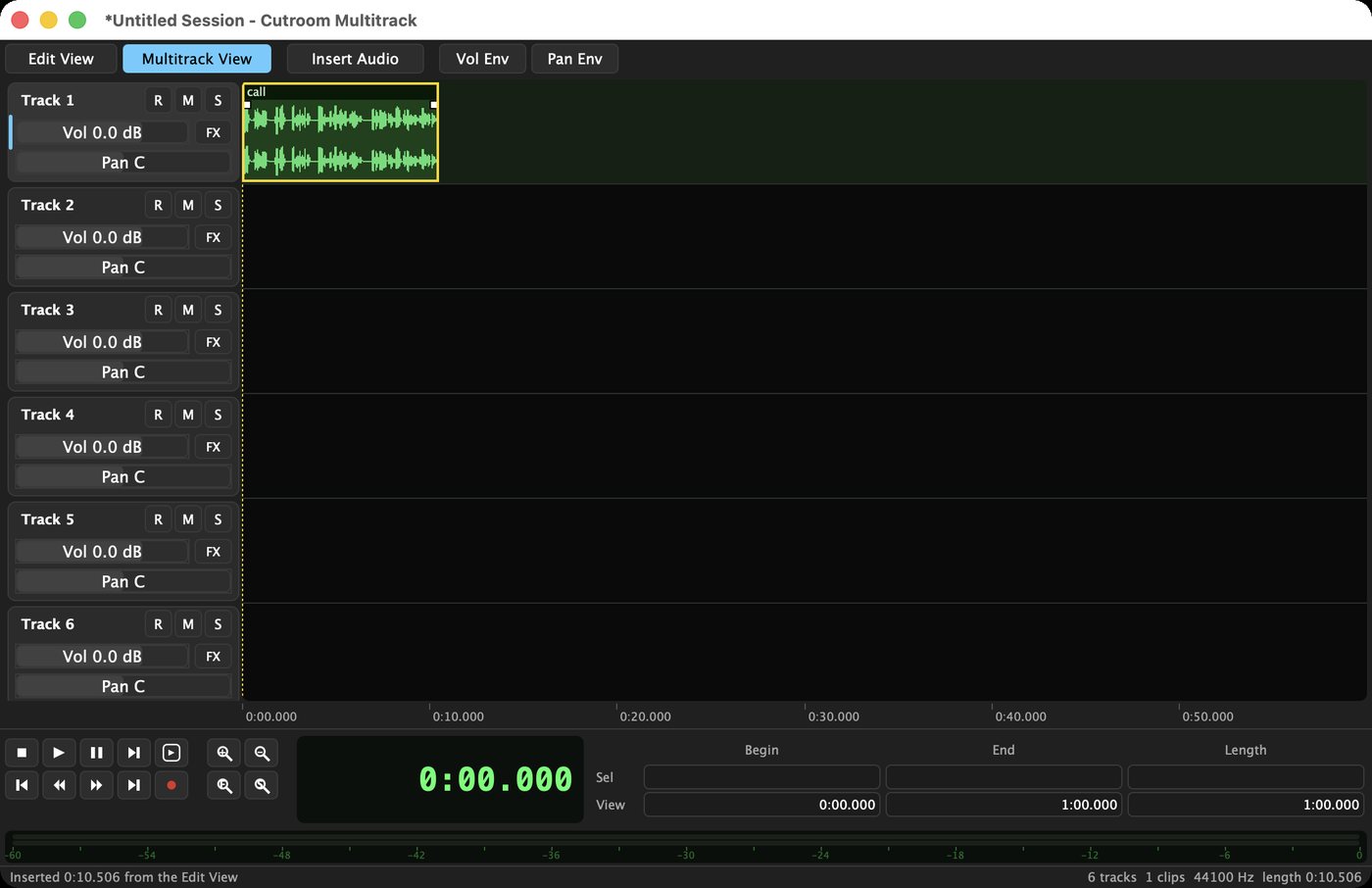This screenshot has height=888, width=1372.
Task: Mute Track 4
Action: 188,415
